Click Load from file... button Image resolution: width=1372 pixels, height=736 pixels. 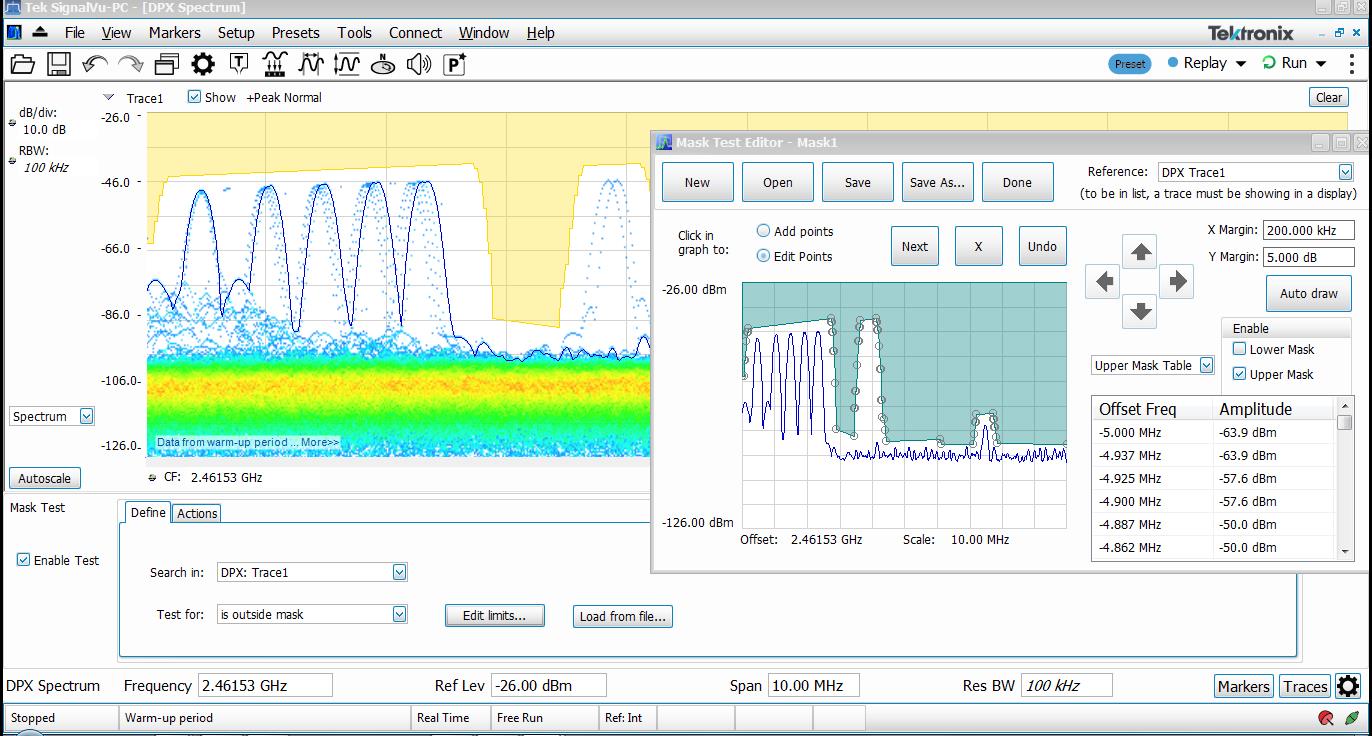pyautogui.click(x=622, y=616)
